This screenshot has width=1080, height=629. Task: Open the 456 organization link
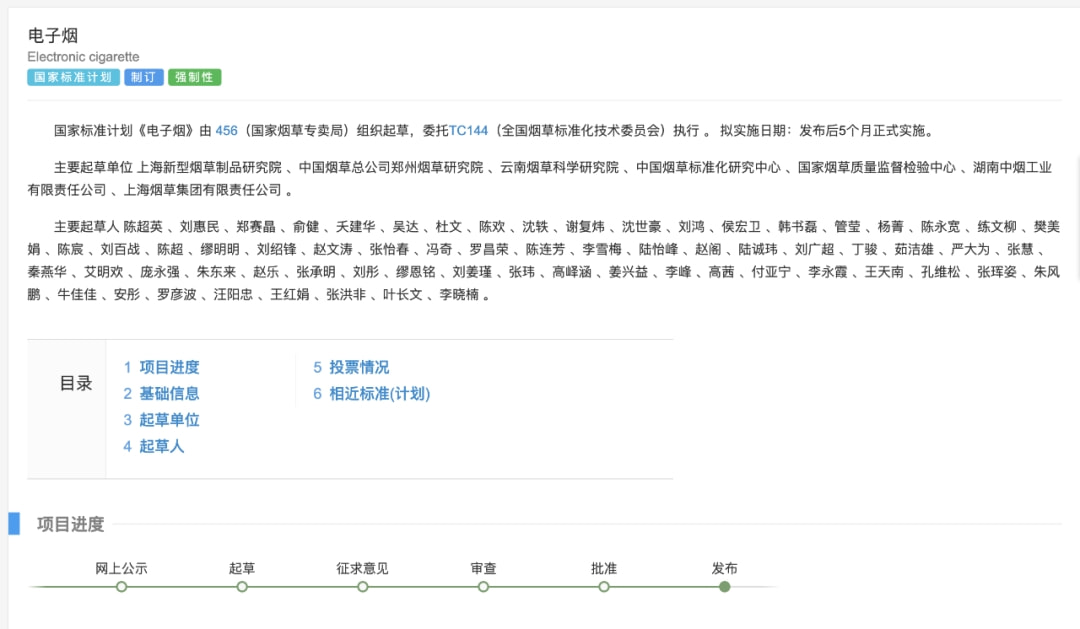point(226,130)
